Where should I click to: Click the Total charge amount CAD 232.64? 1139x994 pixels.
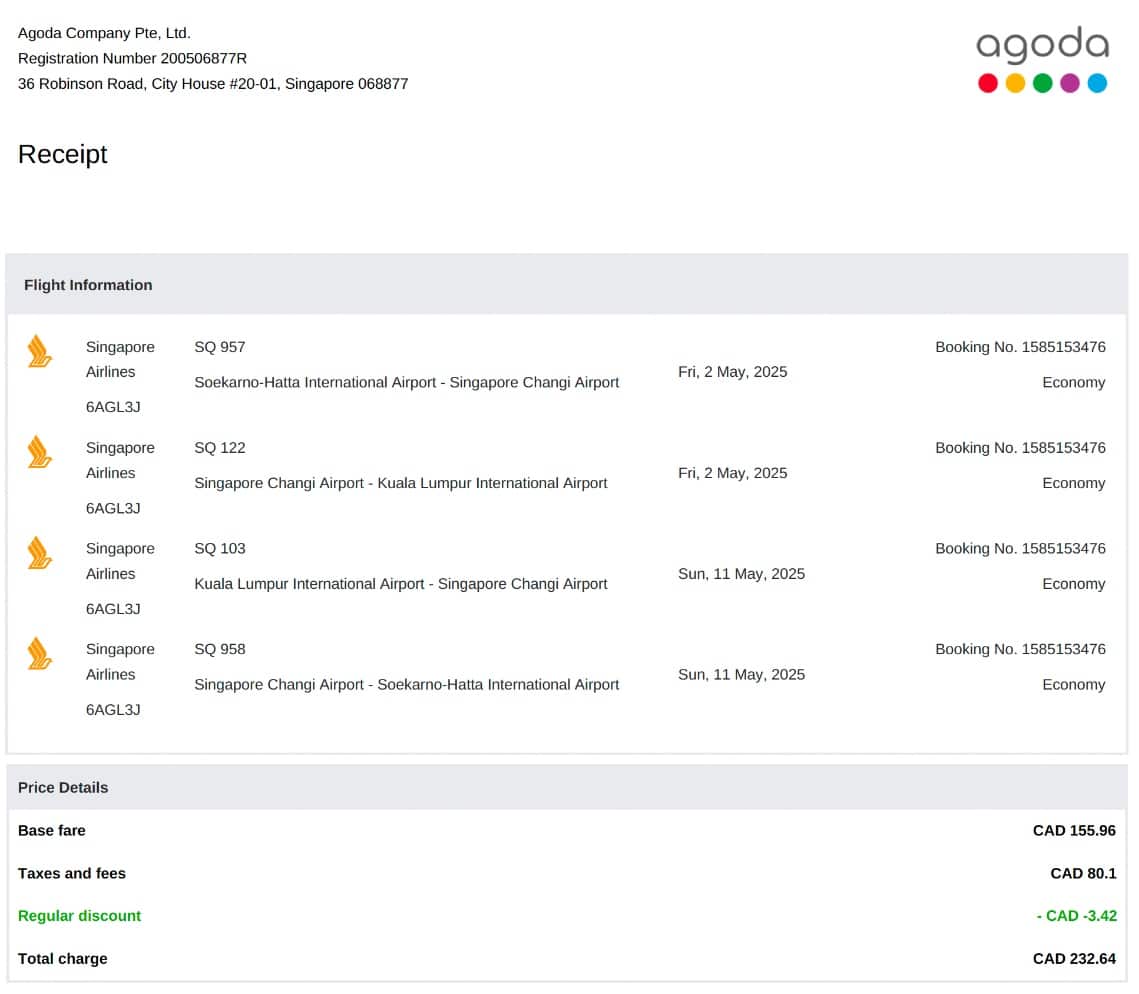[1074, 959]
